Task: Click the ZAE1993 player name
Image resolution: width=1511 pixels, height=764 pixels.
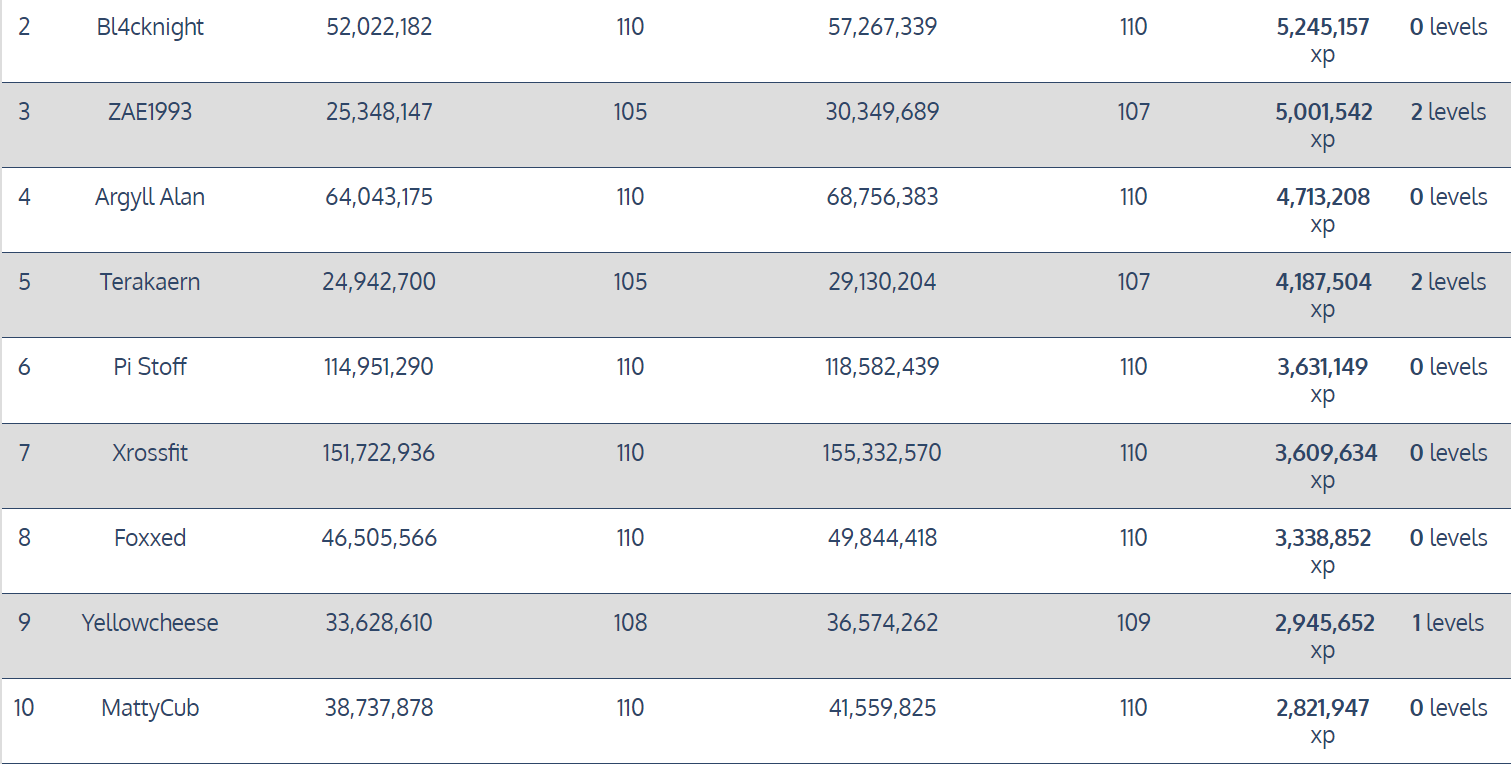Action: 150,112
